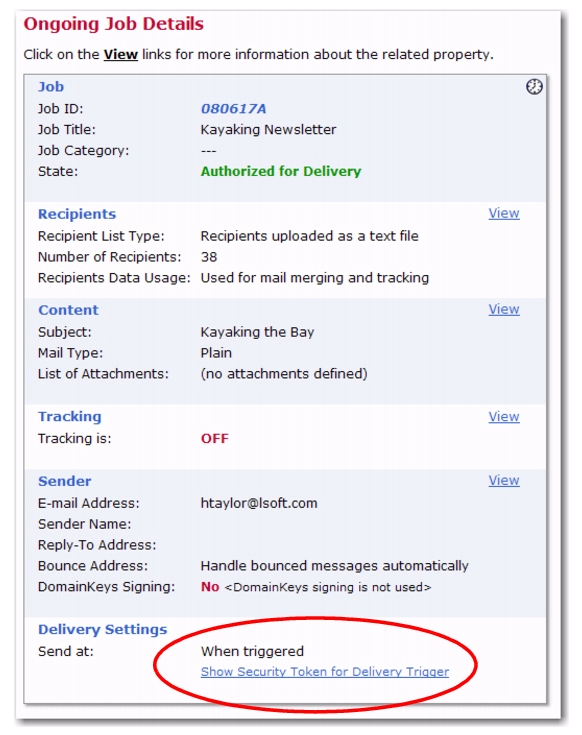
Task: Click the Sender section heading
Action: (65, 481)
